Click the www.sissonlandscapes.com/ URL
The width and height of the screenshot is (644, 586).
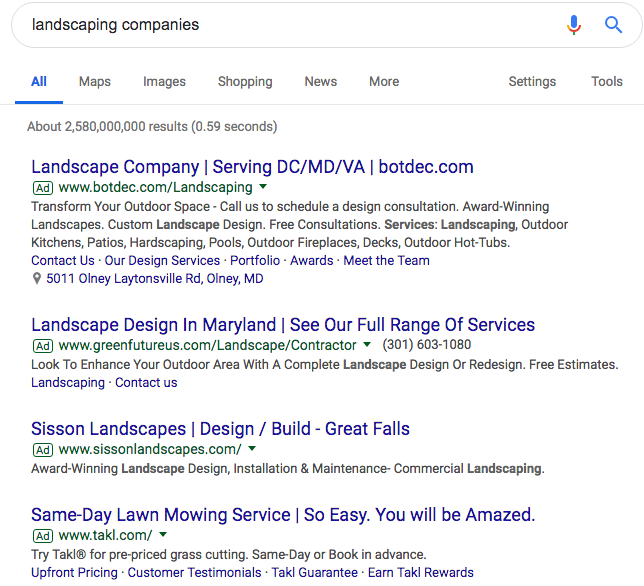pyautogui.click(x=150, y=449)
